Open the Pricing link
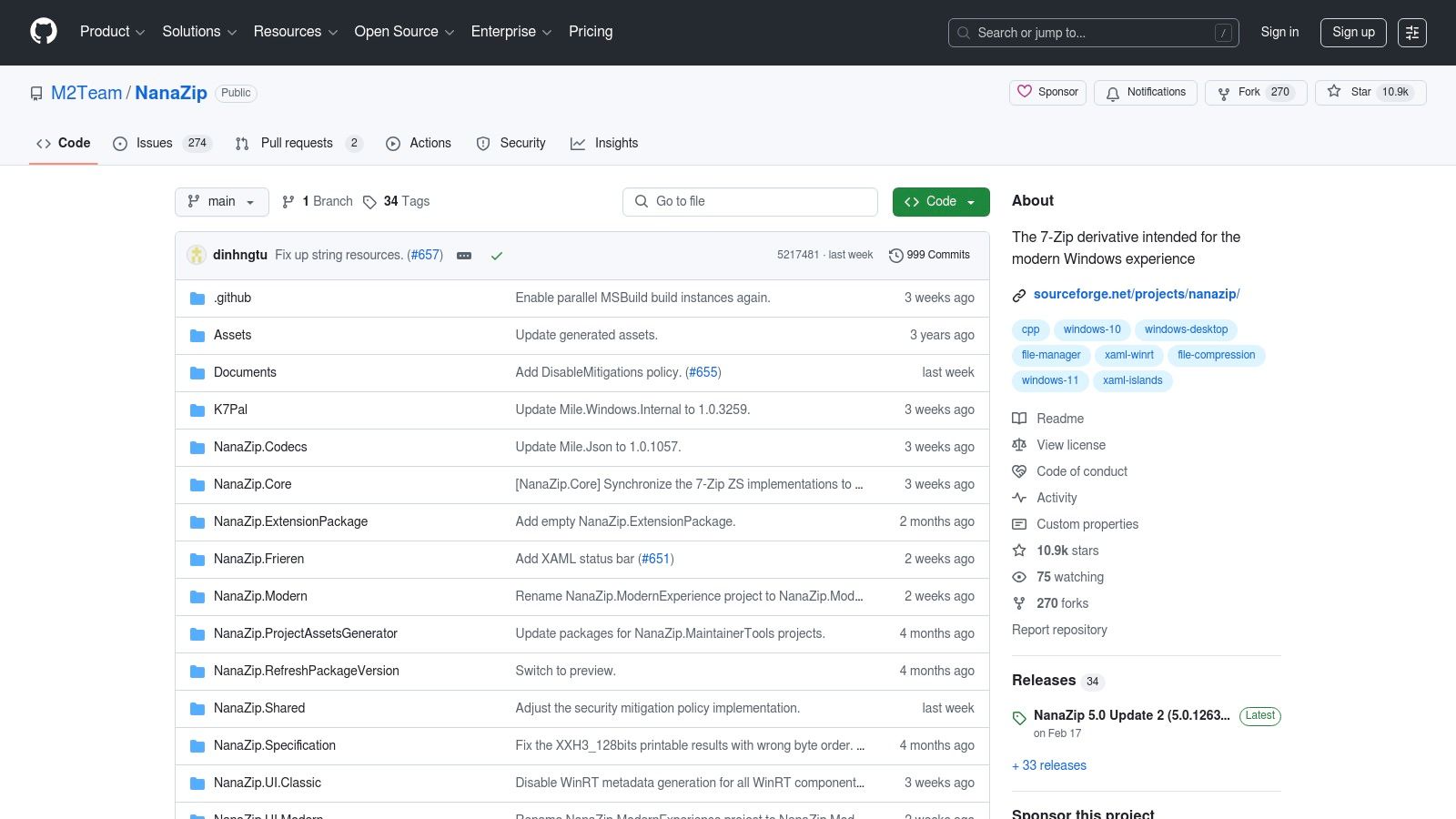 coord(591,32)
